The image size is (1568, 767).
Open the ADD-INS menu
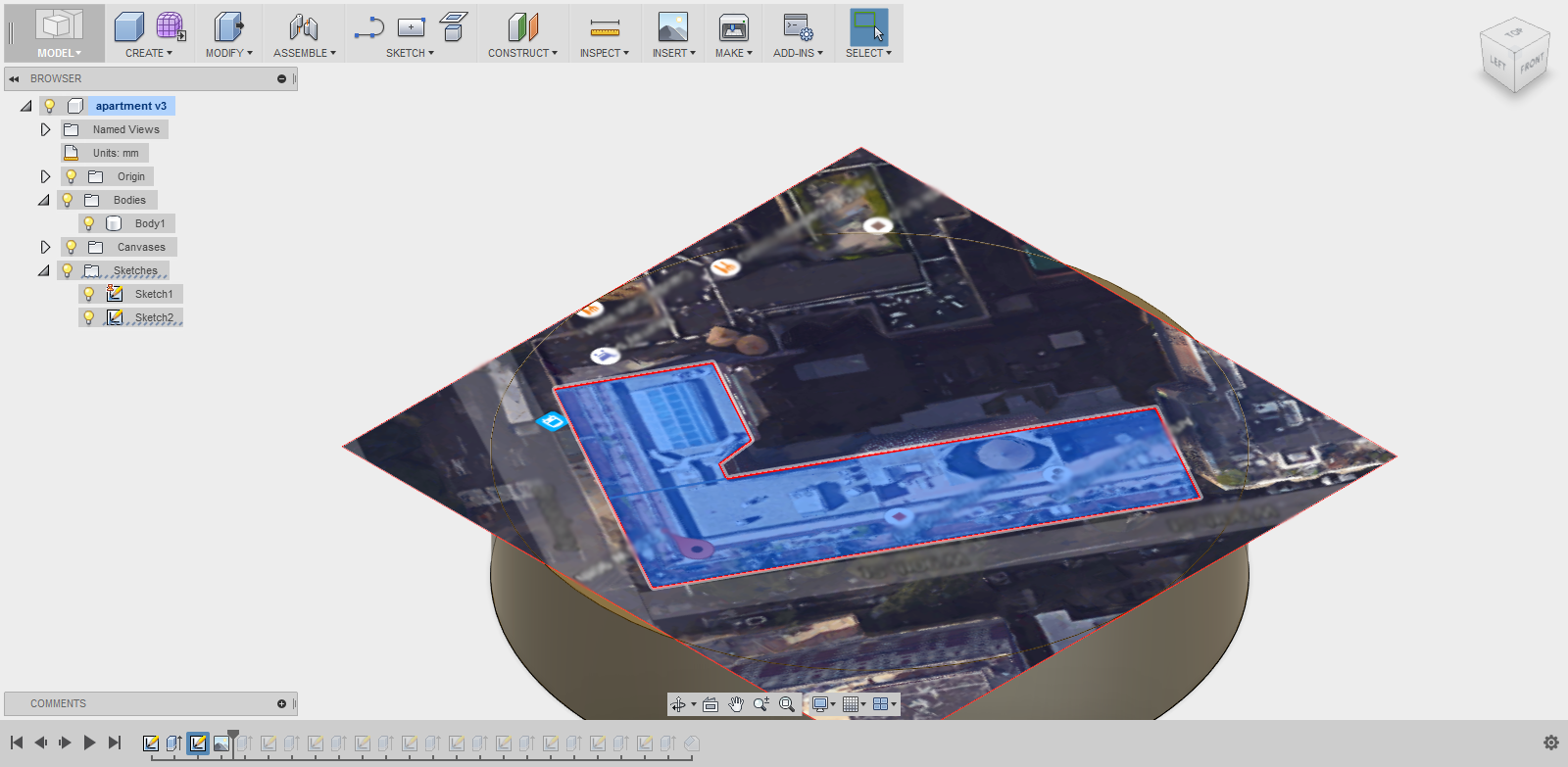[799, 53]
